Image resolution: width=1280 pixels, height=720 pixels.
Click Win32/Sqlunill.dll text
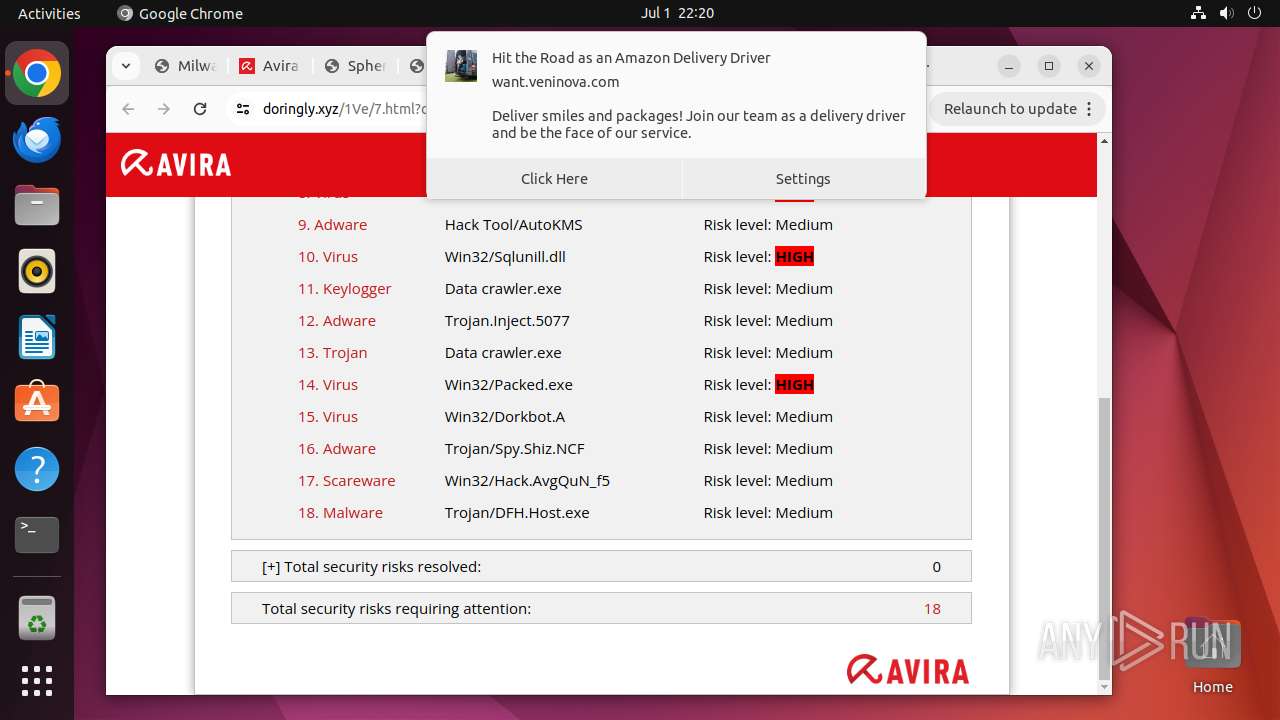[505, 257]
